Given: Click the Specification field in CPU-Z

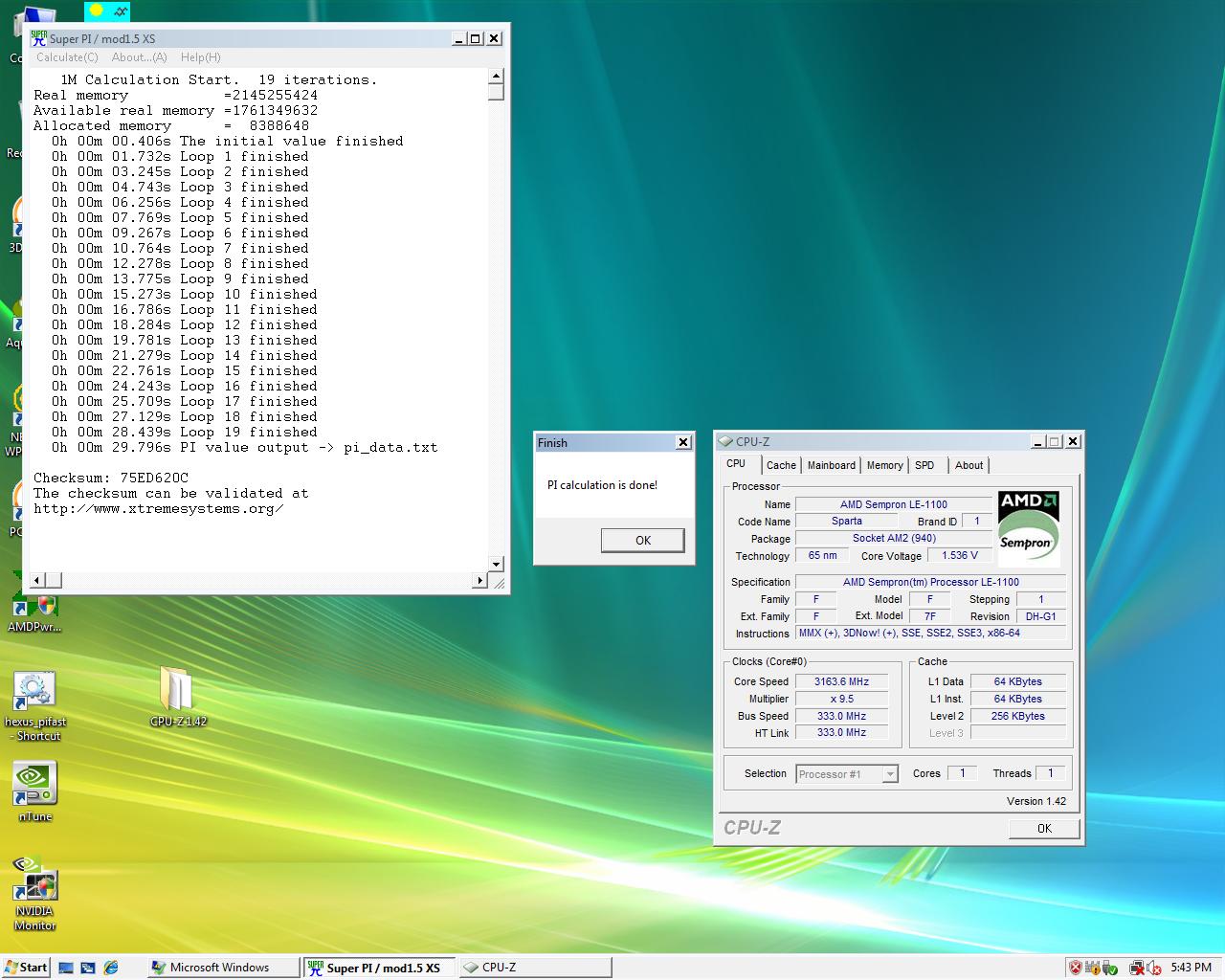Looking at the screenshot, I should (930, 582).
